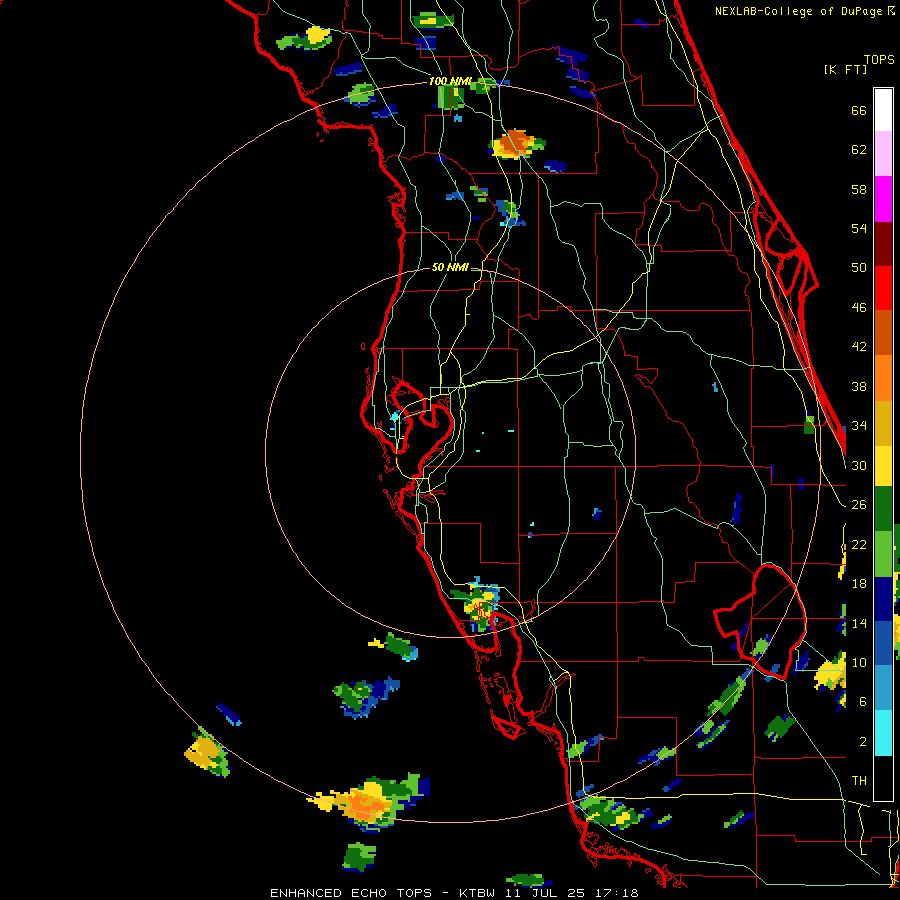Click the "TH" legend label
Image resolution: width=900 pixels, height=900 pixels.
click(859, 781)
